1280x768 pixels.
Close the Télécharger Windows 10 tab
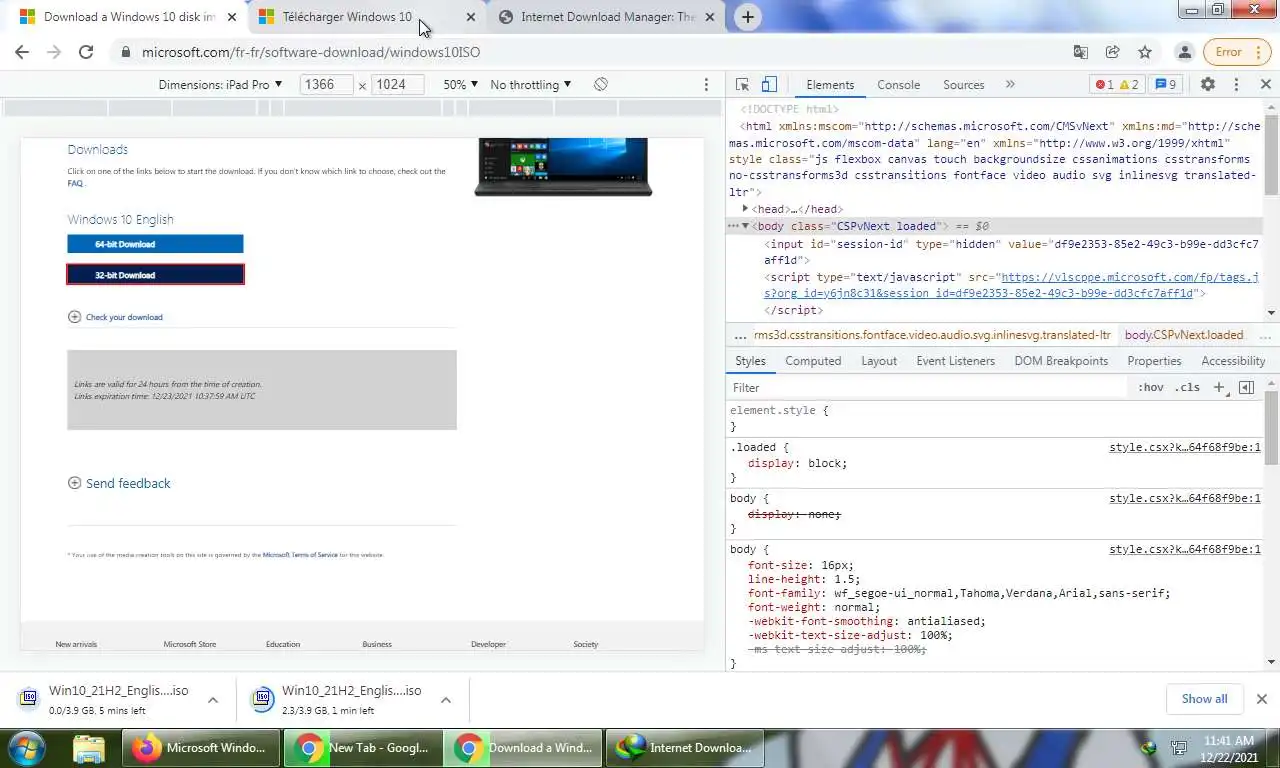pyautogui.click(x=471, y=17)
